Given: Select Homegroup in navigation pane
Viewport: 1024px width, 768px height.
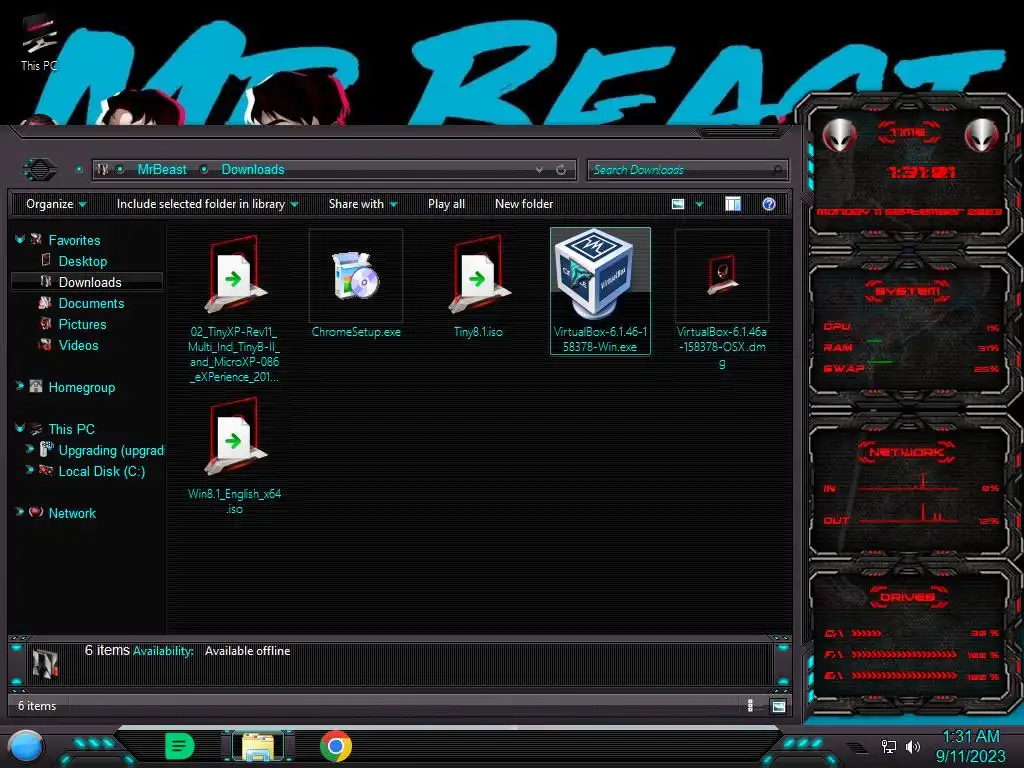Looking at the screenshot, I should [82, 387].
